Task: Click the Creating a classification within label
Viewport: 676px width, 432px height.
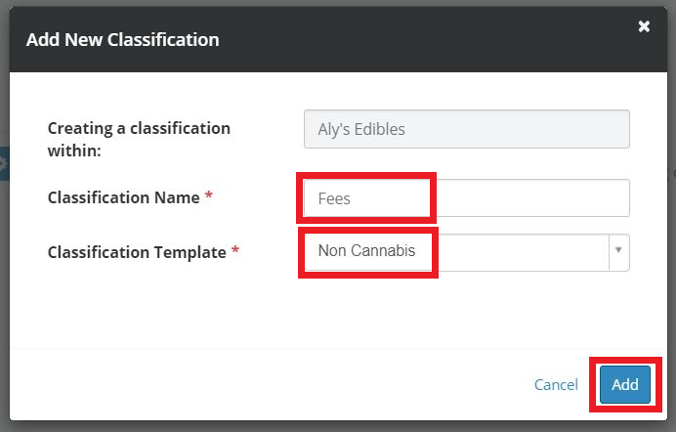Action: tap(139, 139)
